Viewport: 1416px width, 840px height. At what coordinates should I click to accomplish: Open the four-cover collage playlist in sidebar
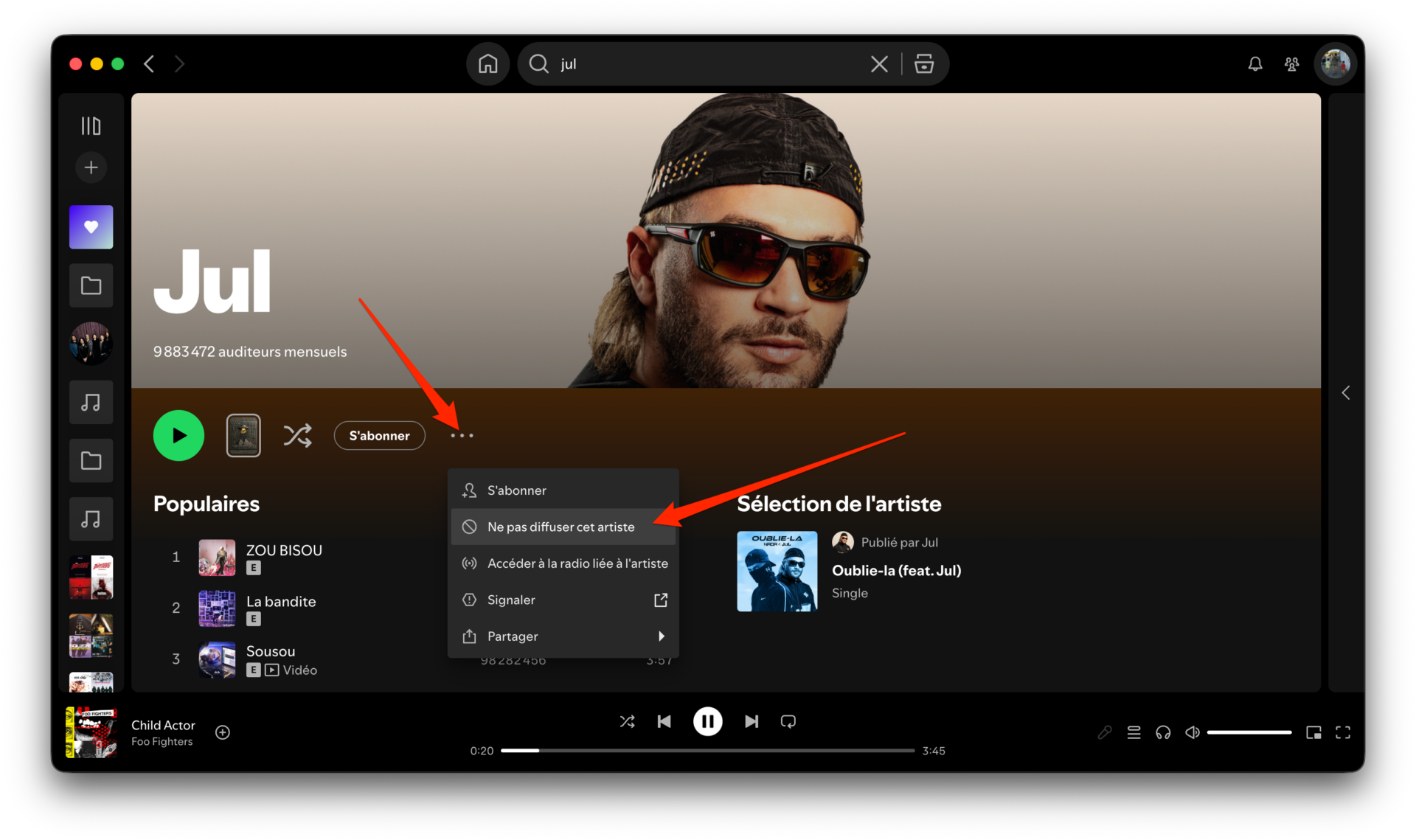click(x=91, y=636)
